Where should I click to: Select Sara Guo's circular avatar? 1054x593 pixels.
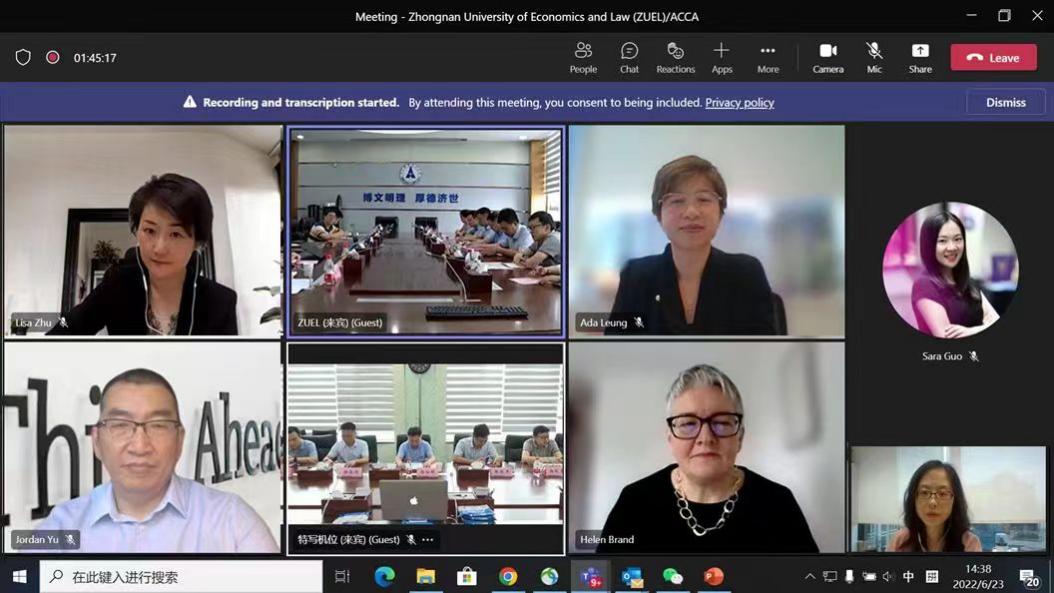(x=949, y=271)
